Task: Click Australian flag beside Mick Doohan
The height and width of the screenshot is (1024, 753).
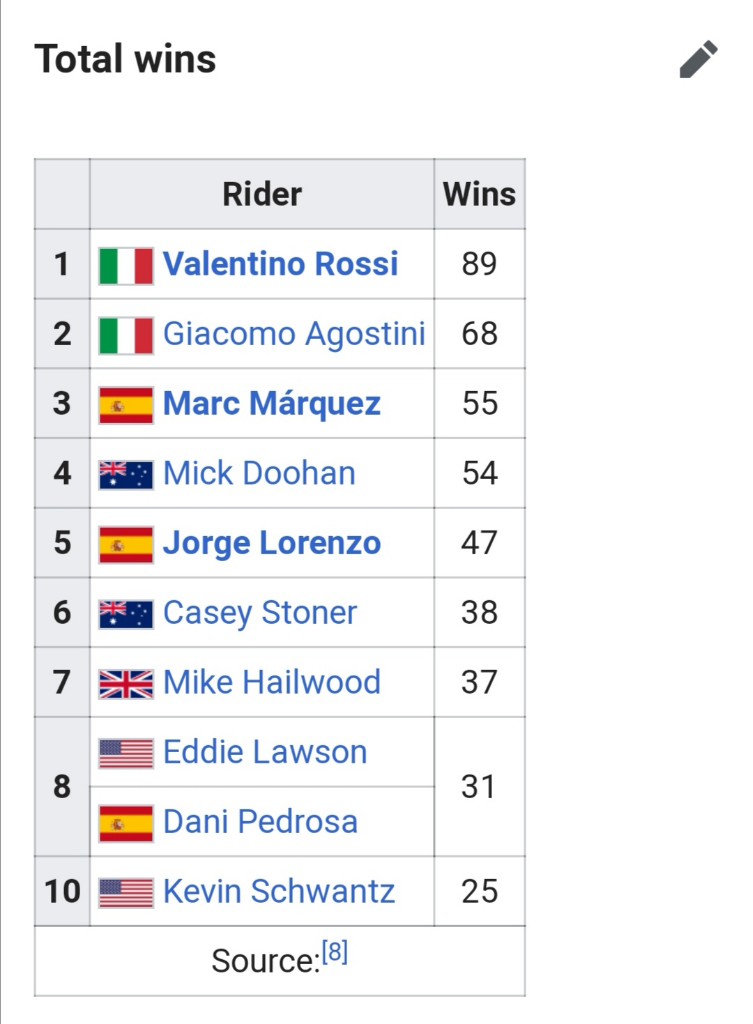Action: click(x=126, y=474)
